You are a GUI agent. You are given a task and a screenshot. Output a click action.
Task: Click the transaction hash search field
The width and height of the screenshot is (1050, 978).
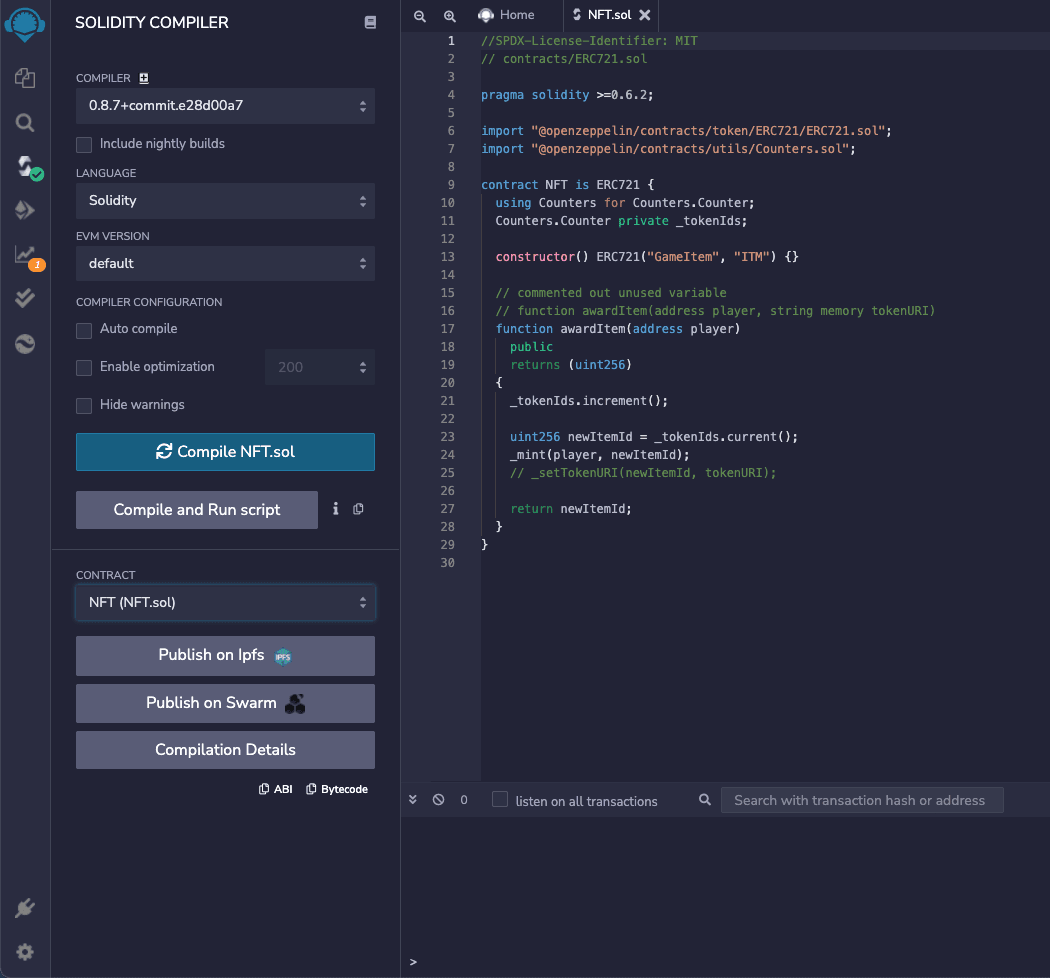(860, 800)
